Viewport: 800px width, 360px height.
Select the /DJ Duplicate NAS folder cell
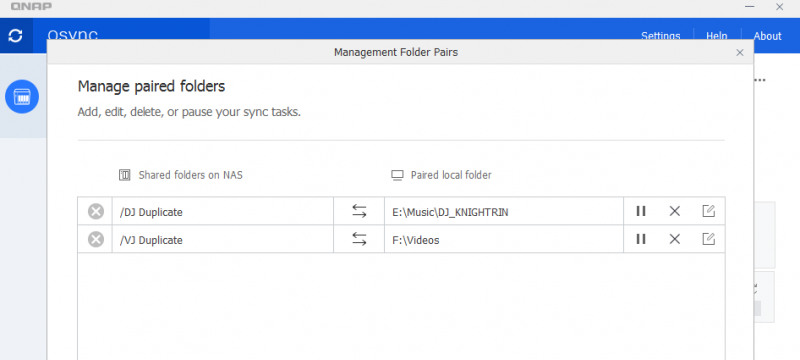click(223, 211)
